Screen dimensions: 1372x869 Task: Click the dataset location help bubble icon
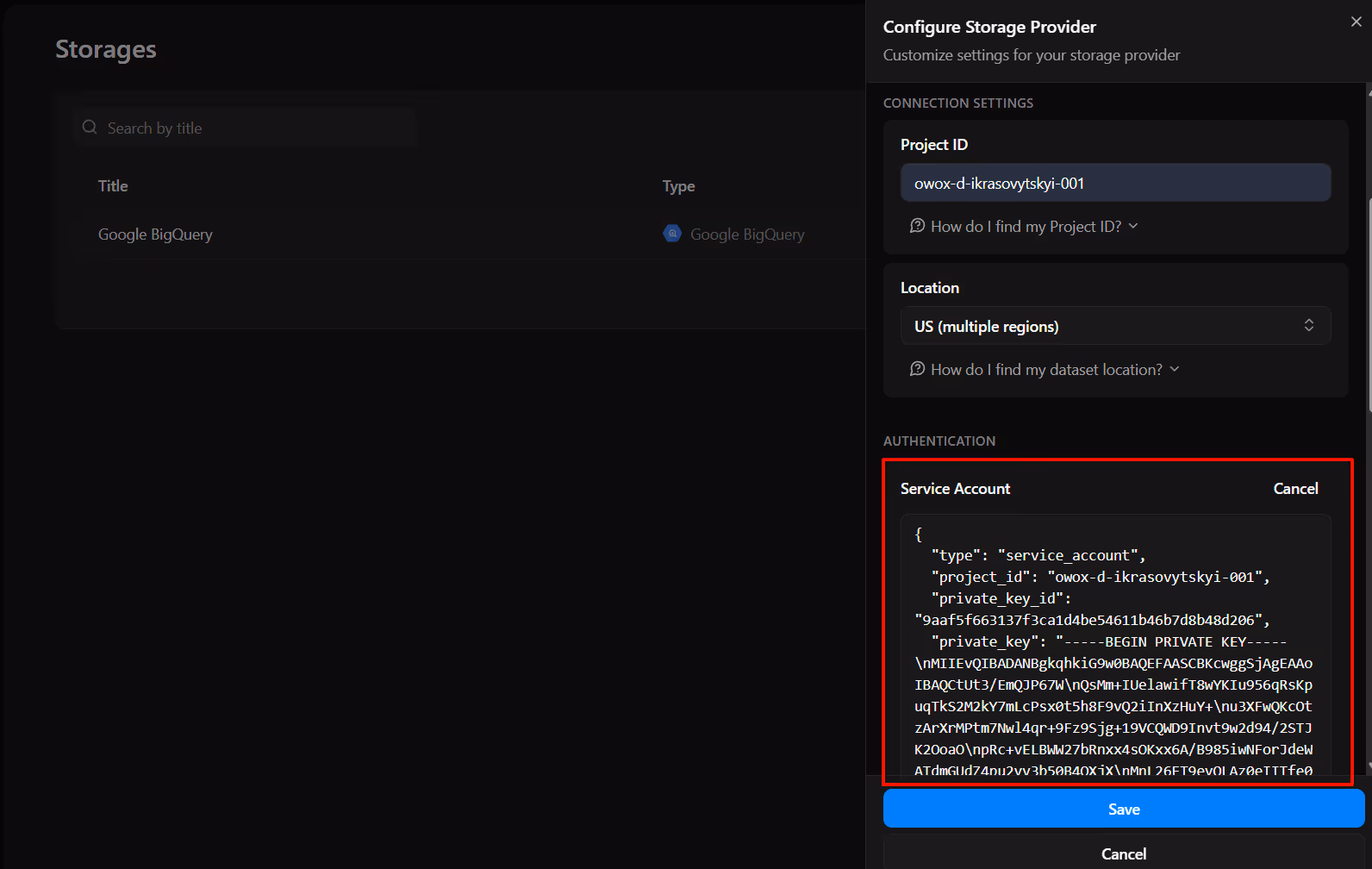[x=917, y=369]
